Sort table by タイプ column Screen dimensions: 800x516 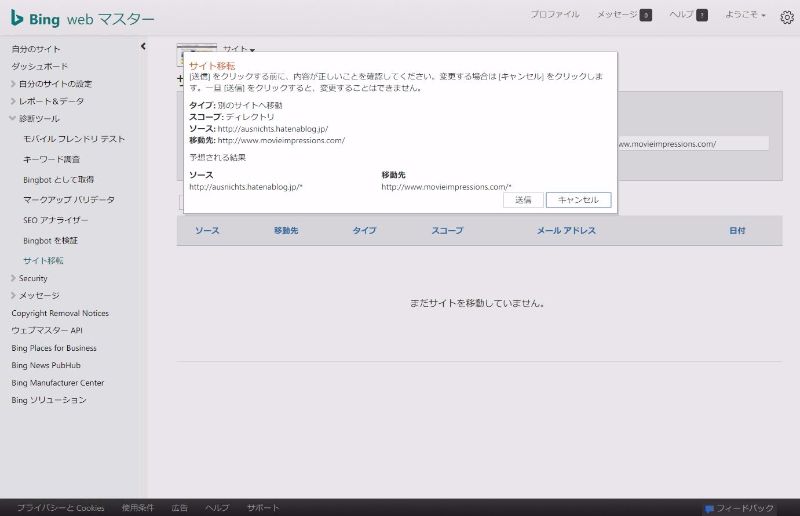click(364, 230)
